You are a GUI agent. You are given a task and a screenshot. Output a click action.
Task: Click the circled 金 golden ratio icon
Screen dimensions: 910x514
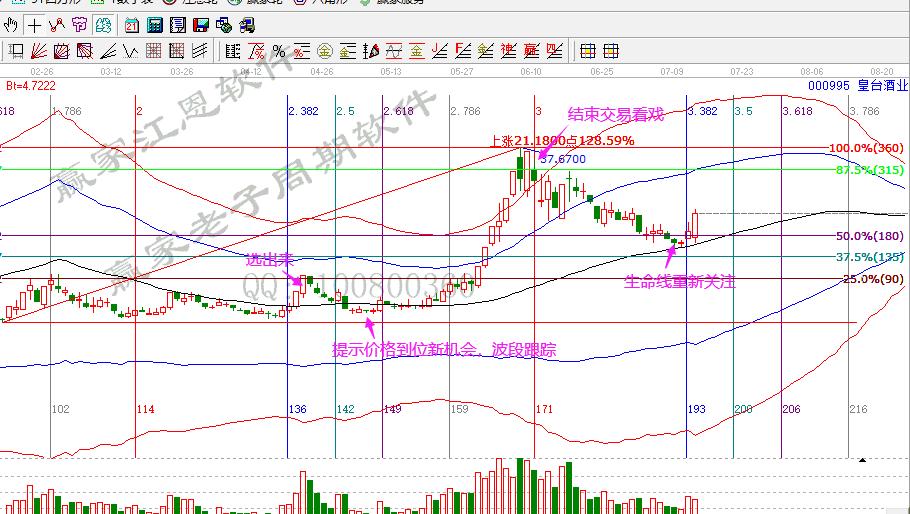point(324,51)
